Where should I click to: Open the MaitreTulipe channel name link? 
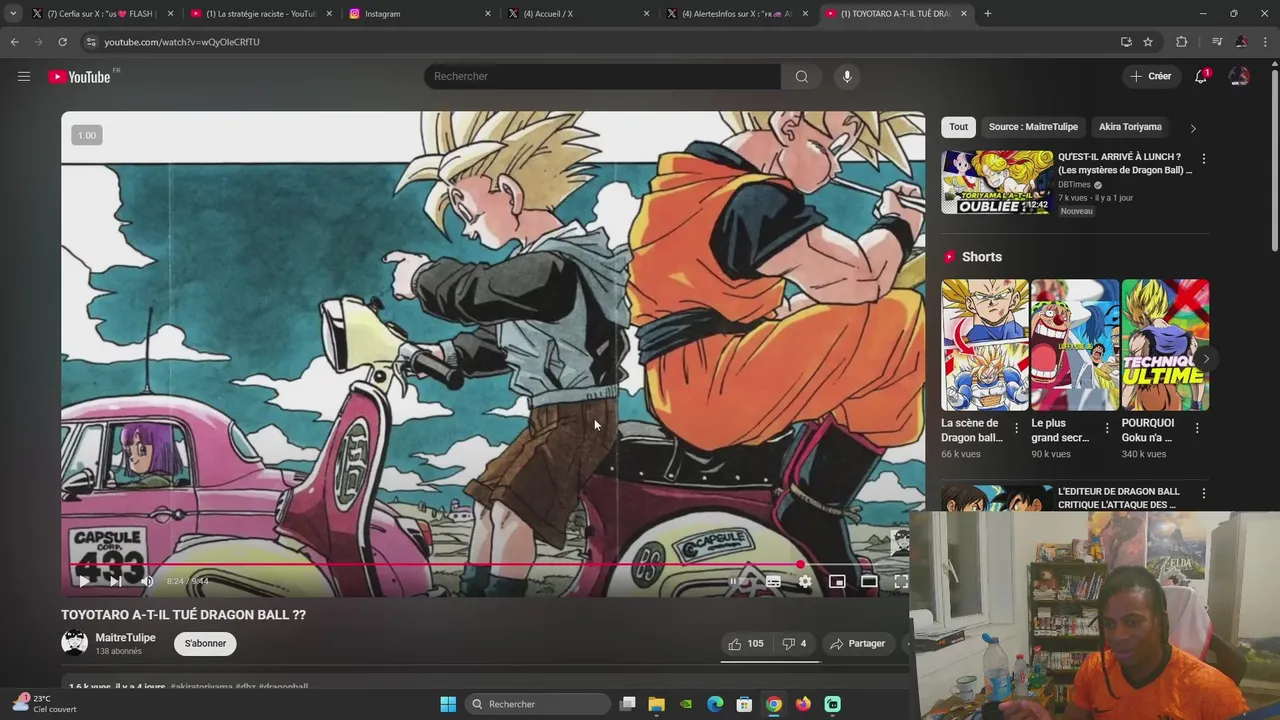click(x=125, y=637)
